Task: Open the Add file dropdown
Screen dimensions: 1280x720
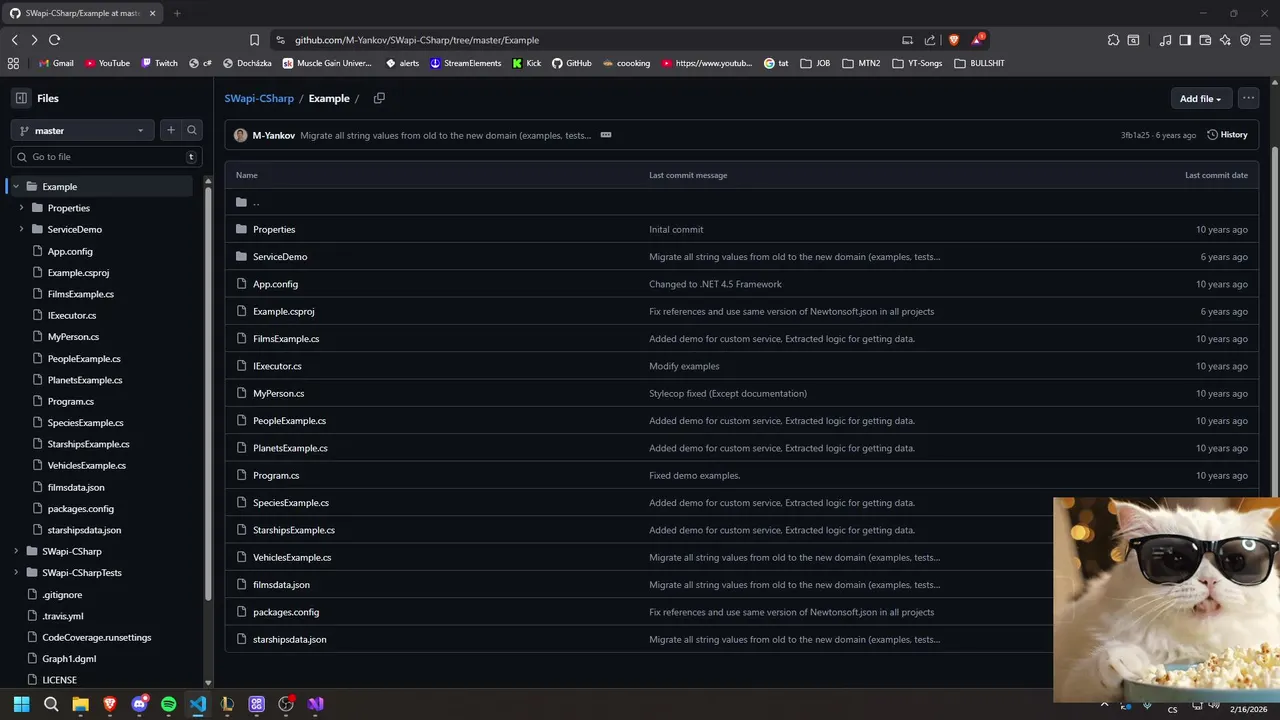Action: tap(1200, 98)
